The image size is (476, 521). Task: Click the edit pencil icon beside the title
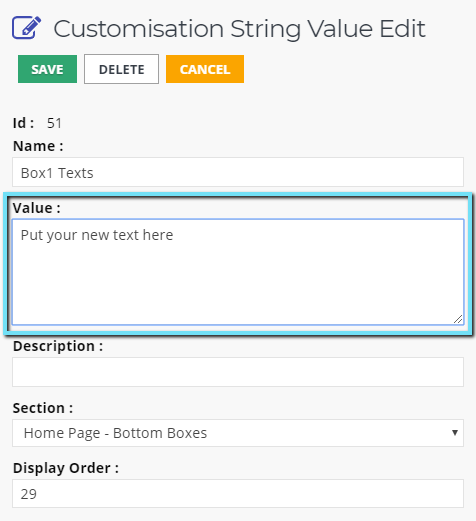pos(27,28)
